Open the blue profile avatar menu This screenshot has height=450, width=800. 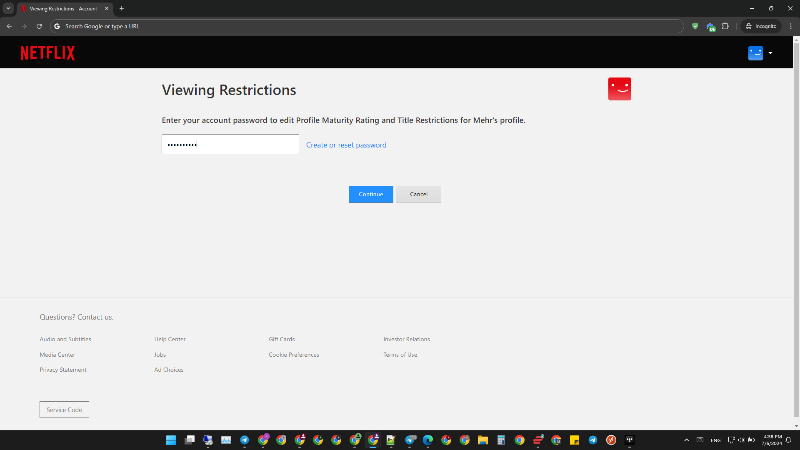(755, 53)
